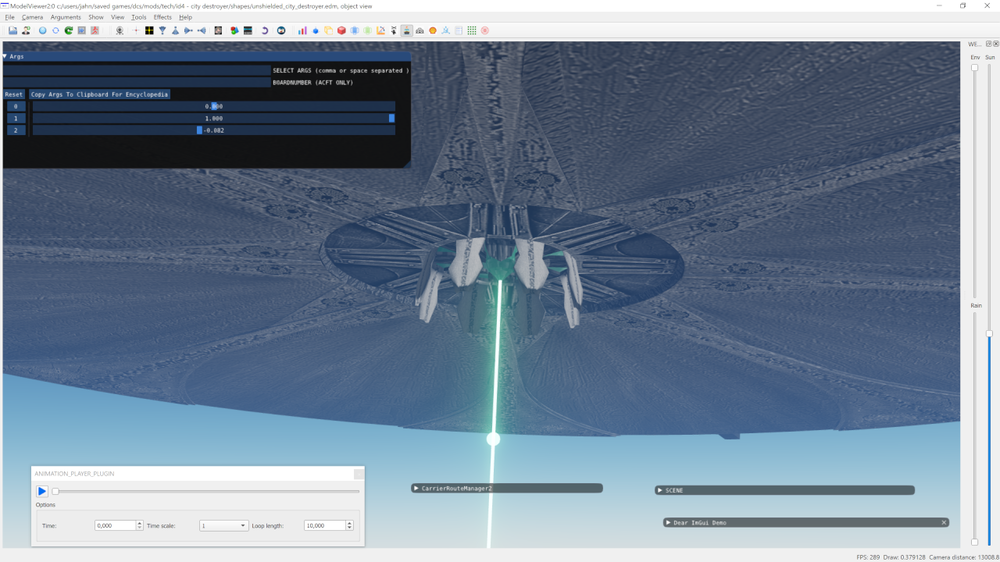Open the Effects menu
1000x562 pixels.
[x=163, y=17]
